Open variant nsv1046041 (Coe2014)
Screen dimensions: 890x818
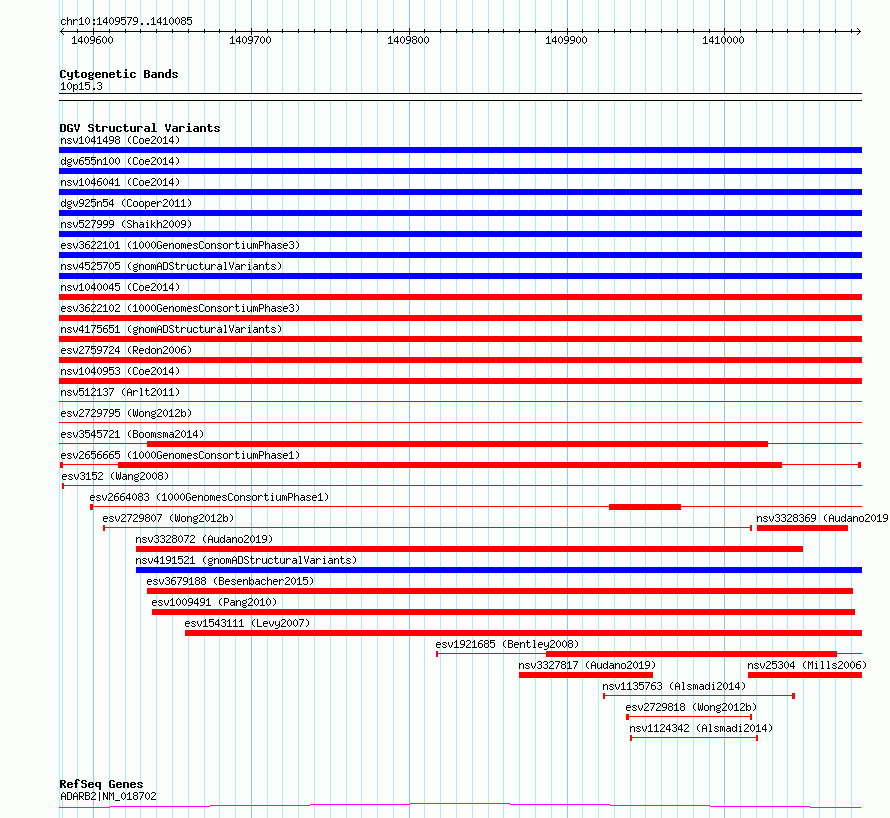pyautogui.click(x=120, y=182)
